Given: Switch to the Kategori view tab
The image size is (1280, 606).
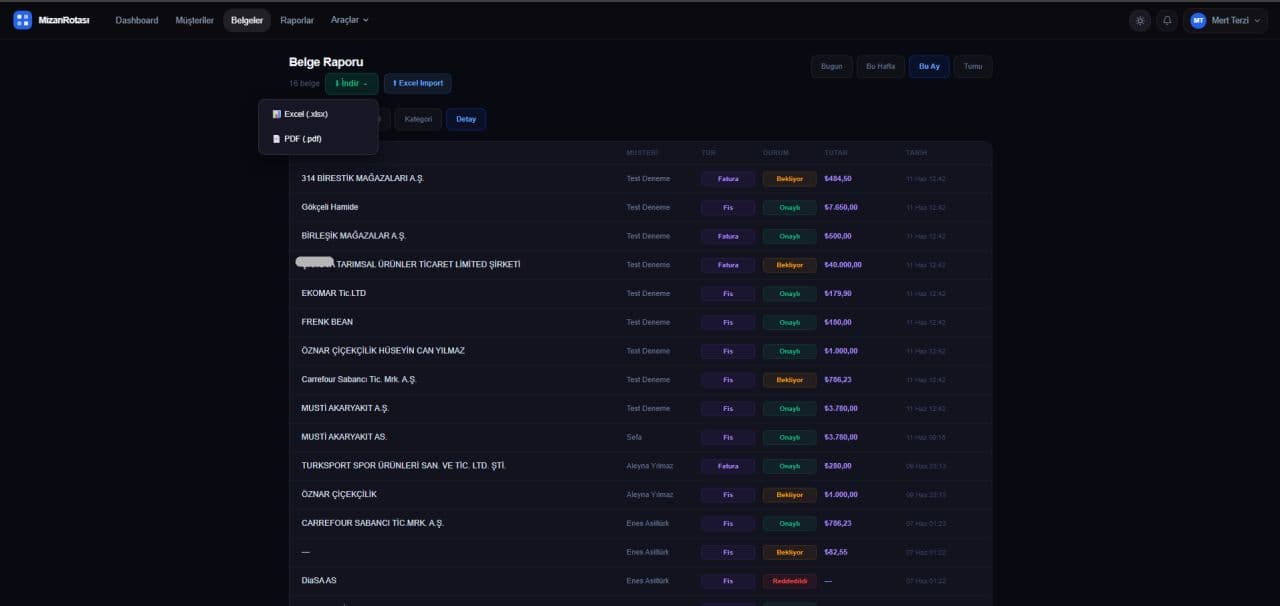Looking at the screenshot, I should 418,119.
